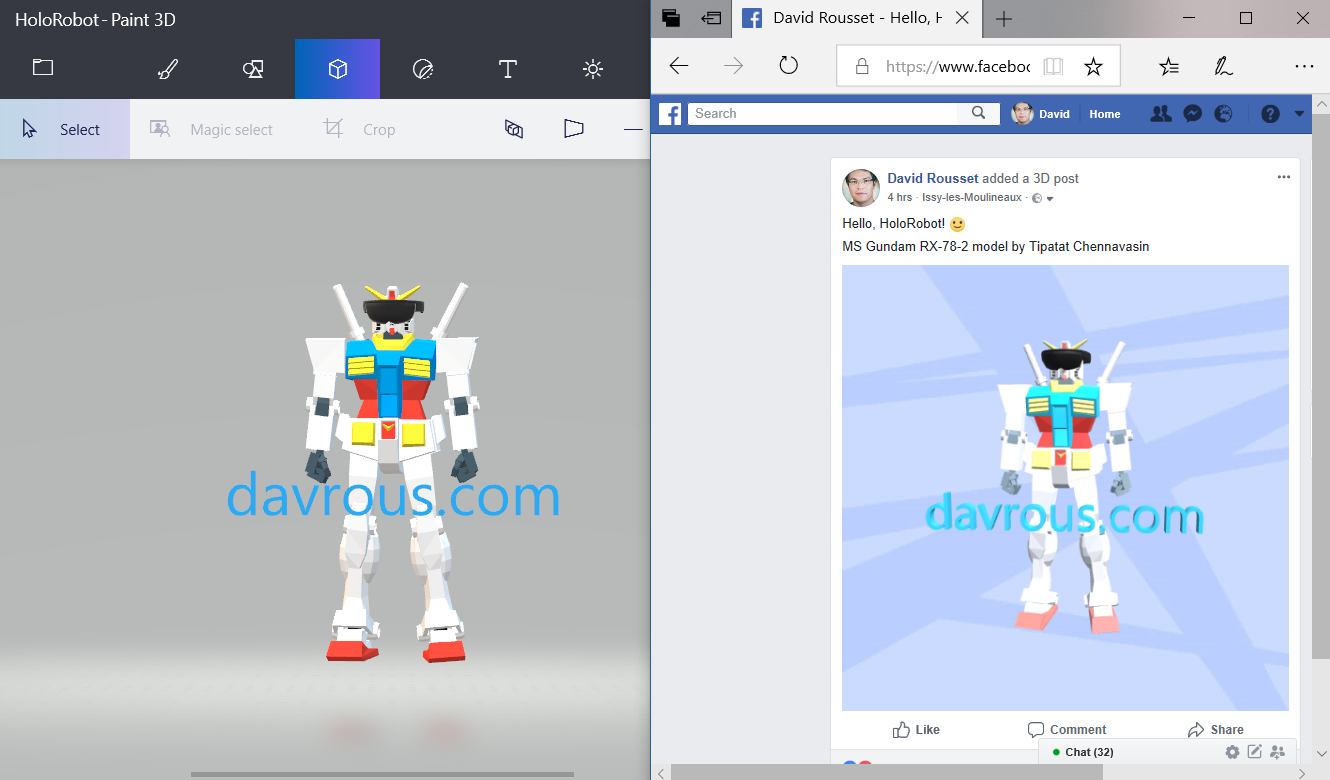The height and width of the screenshot is (780, 1330).
Task: Open Messenger in the Facebook header
Action: coord(1192,114)
